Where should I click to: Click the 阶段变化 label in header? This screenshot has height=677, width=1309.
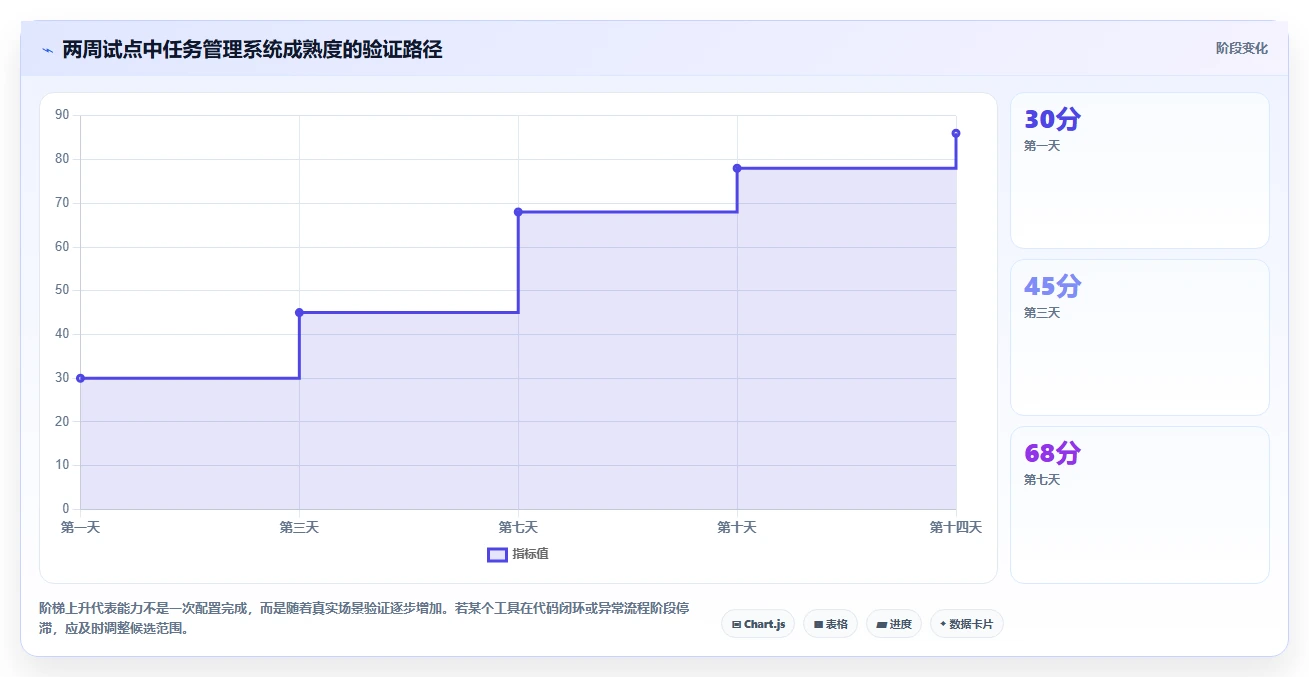1242,48
